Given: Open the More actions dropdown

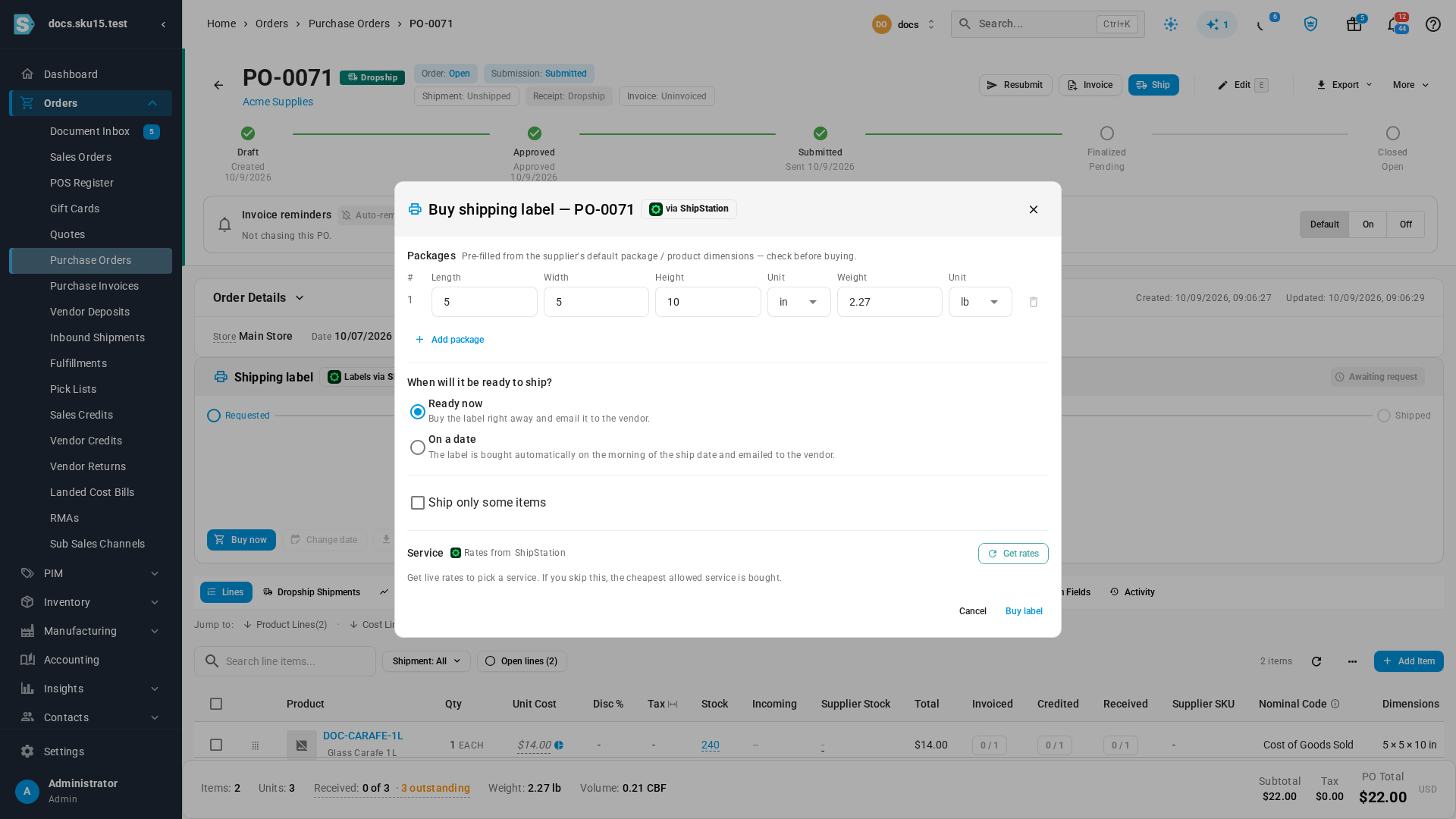Looking at the screenshot, I should pyautogui.click(x=1410, y=85).
